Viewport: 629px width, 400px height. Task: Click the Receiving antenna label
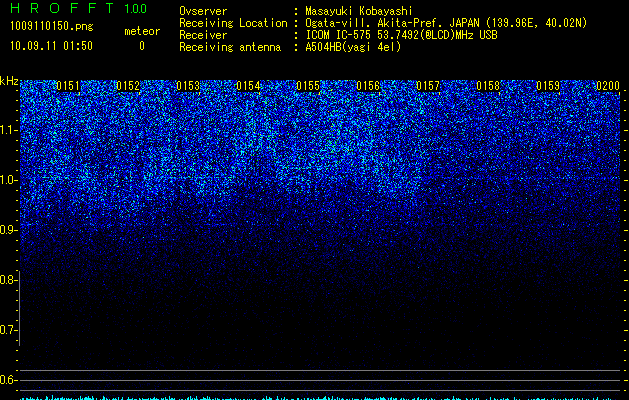[x=230, y=47]
